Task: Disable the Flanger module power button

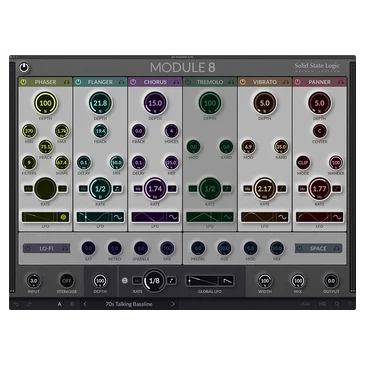Action: [78, 82]
